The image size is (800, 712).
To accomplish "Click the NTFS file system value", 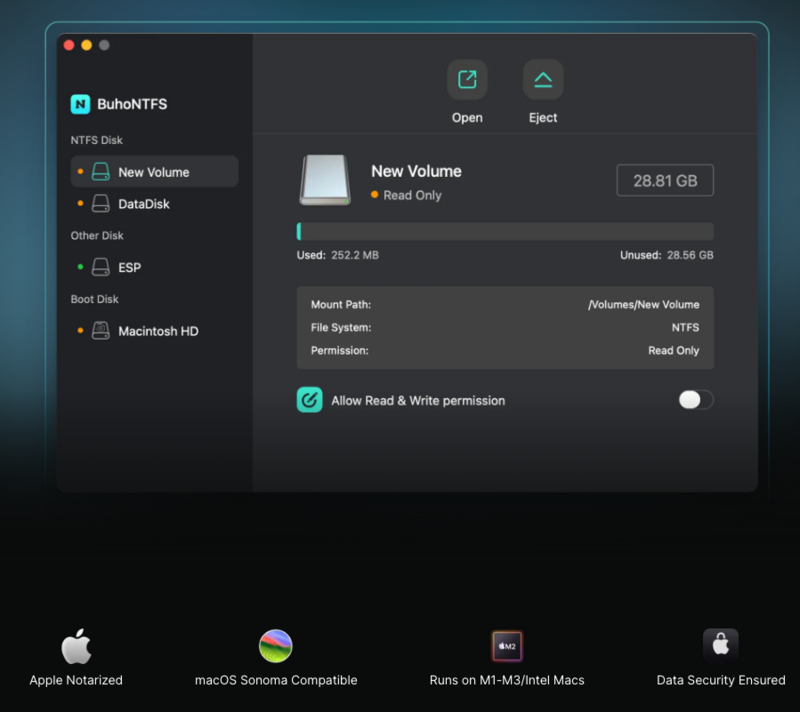I will tap(685, 328).
